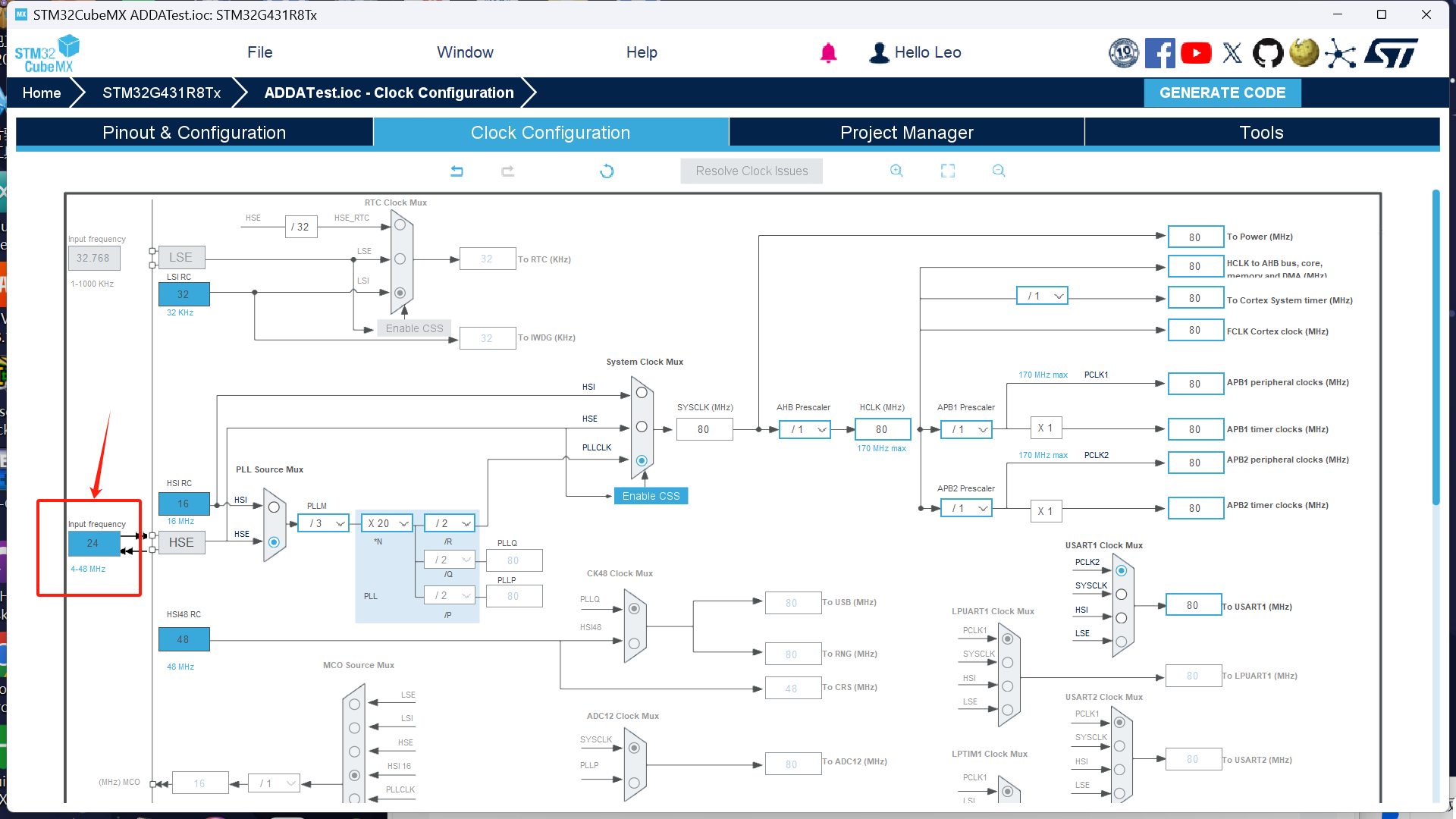Open the GitHub icon link
The image size is (1456, 819).
(1268, 53)
